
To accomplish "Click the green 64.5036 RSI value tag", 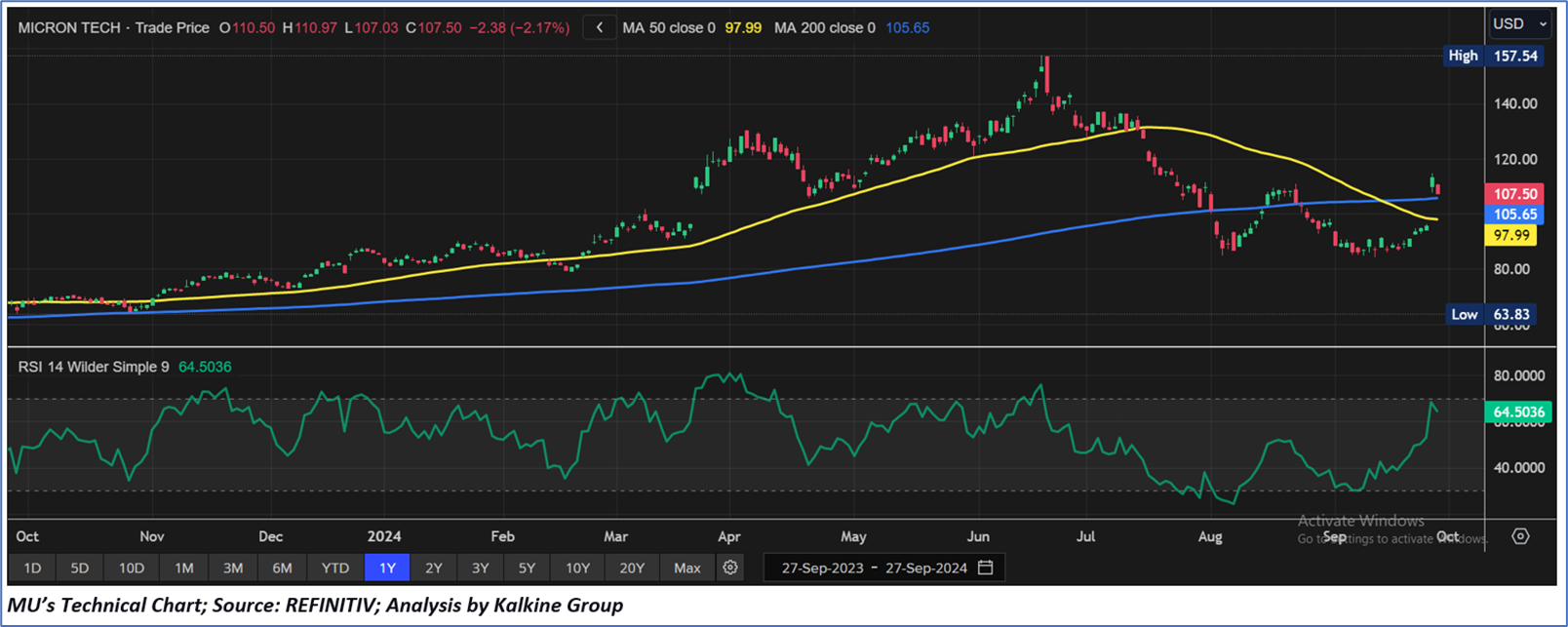I will pyautogui.click(x=1518, y=412).
